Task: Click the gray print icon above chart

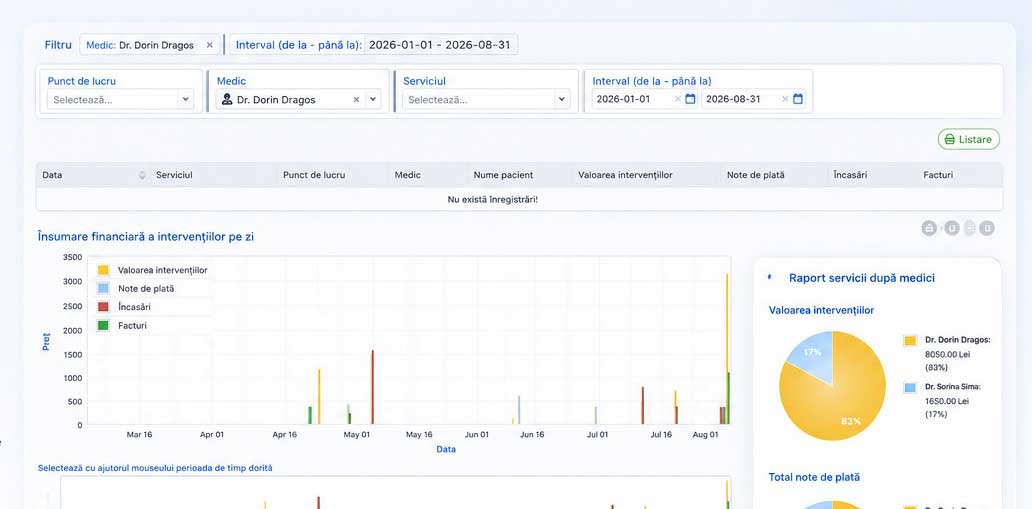Action: pyautogui.click(x=929, y=228)
